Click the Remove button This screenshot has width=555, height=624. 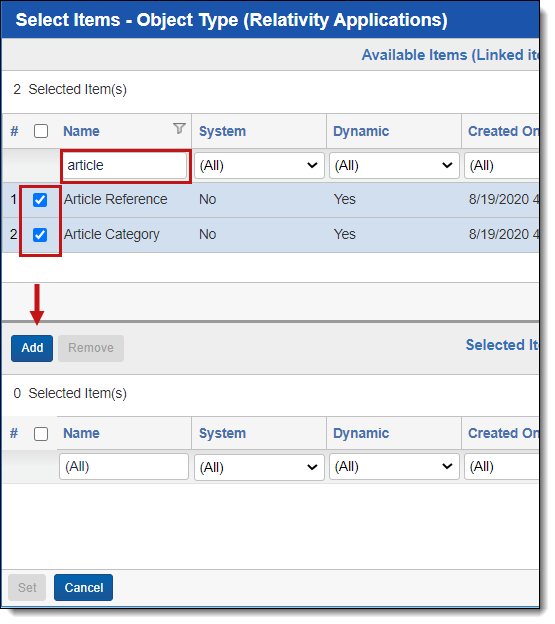(91, 348)
